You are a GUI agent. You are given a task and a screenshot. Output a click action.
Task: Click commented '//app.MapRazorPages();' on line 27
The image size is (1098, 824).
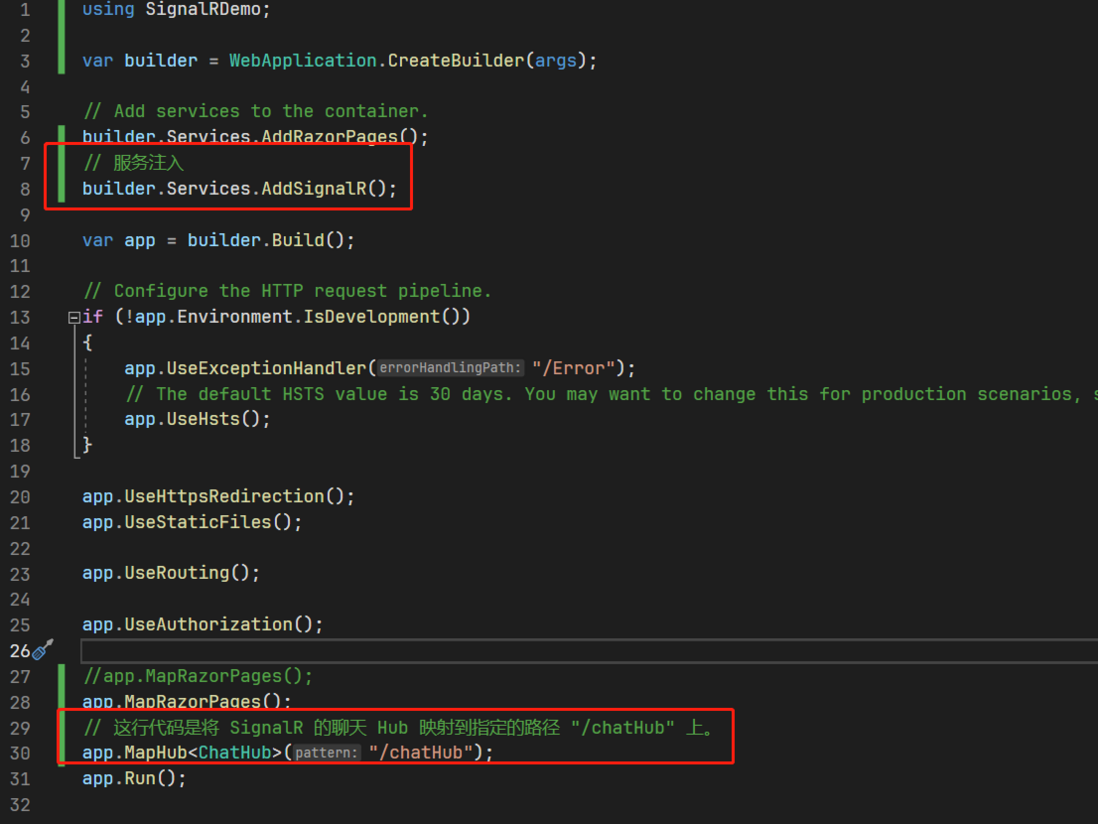tap(197, 676)
